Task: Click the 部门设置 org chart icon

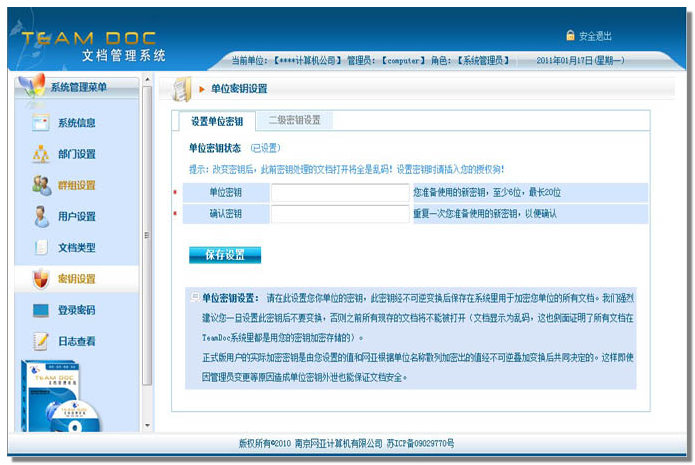Action: point(41,154)
